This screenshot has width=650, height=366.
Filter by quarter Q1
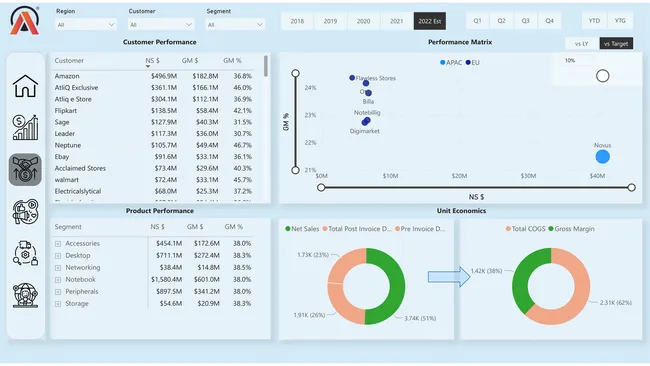coord(478,21)
